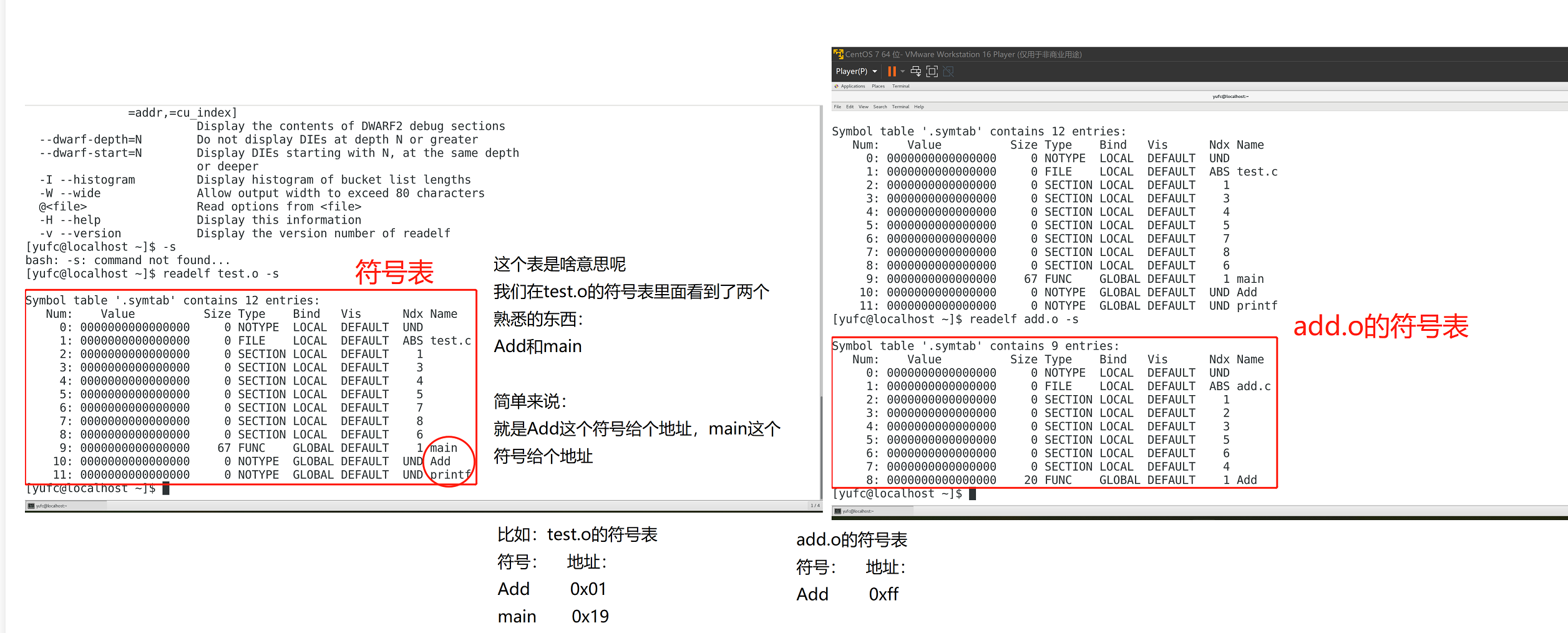Click the red '符号表' heading
The height and width of the screenshot is (633, 1568).
[x=394, y=273]
